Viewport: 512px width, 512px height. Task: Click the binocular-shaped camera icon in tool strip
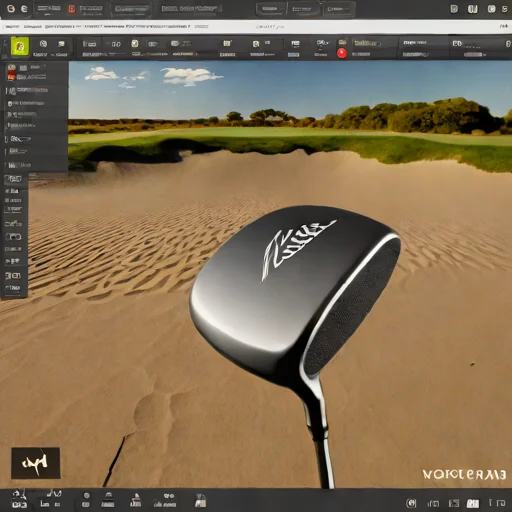click(x=13, y=237)
